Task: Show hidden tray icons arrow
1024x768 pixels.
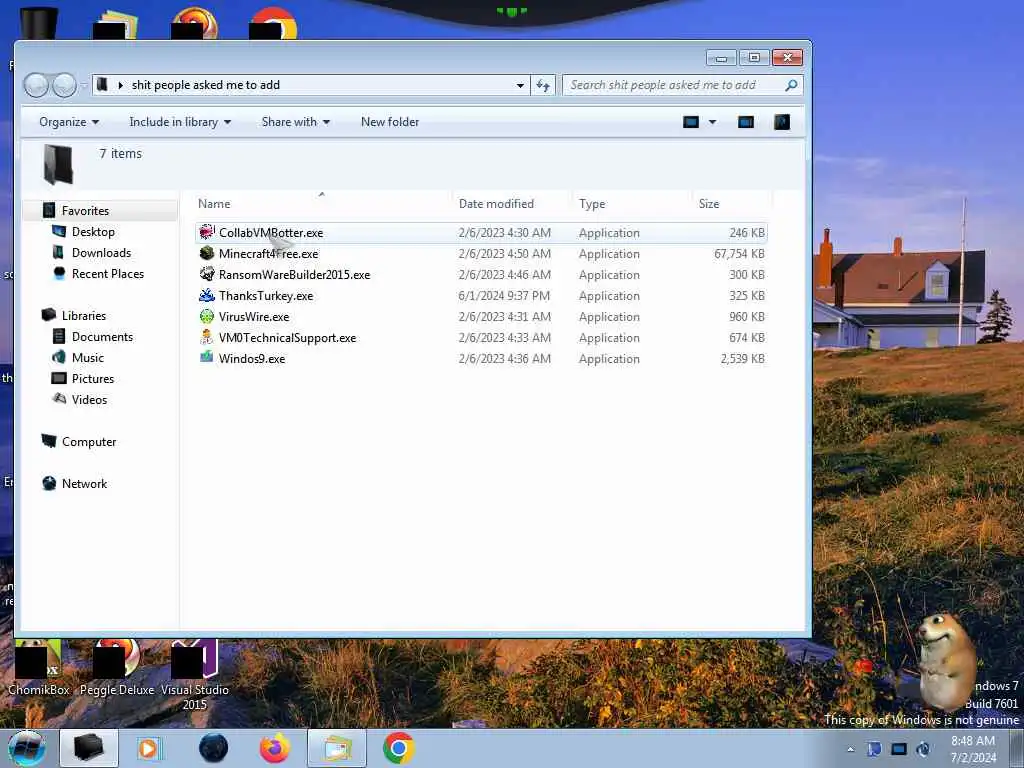Action: point(850,749)
